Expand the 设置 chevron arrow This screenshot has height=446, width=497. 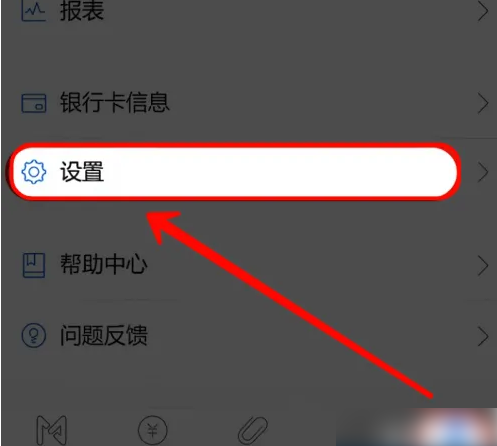(483, 172)
